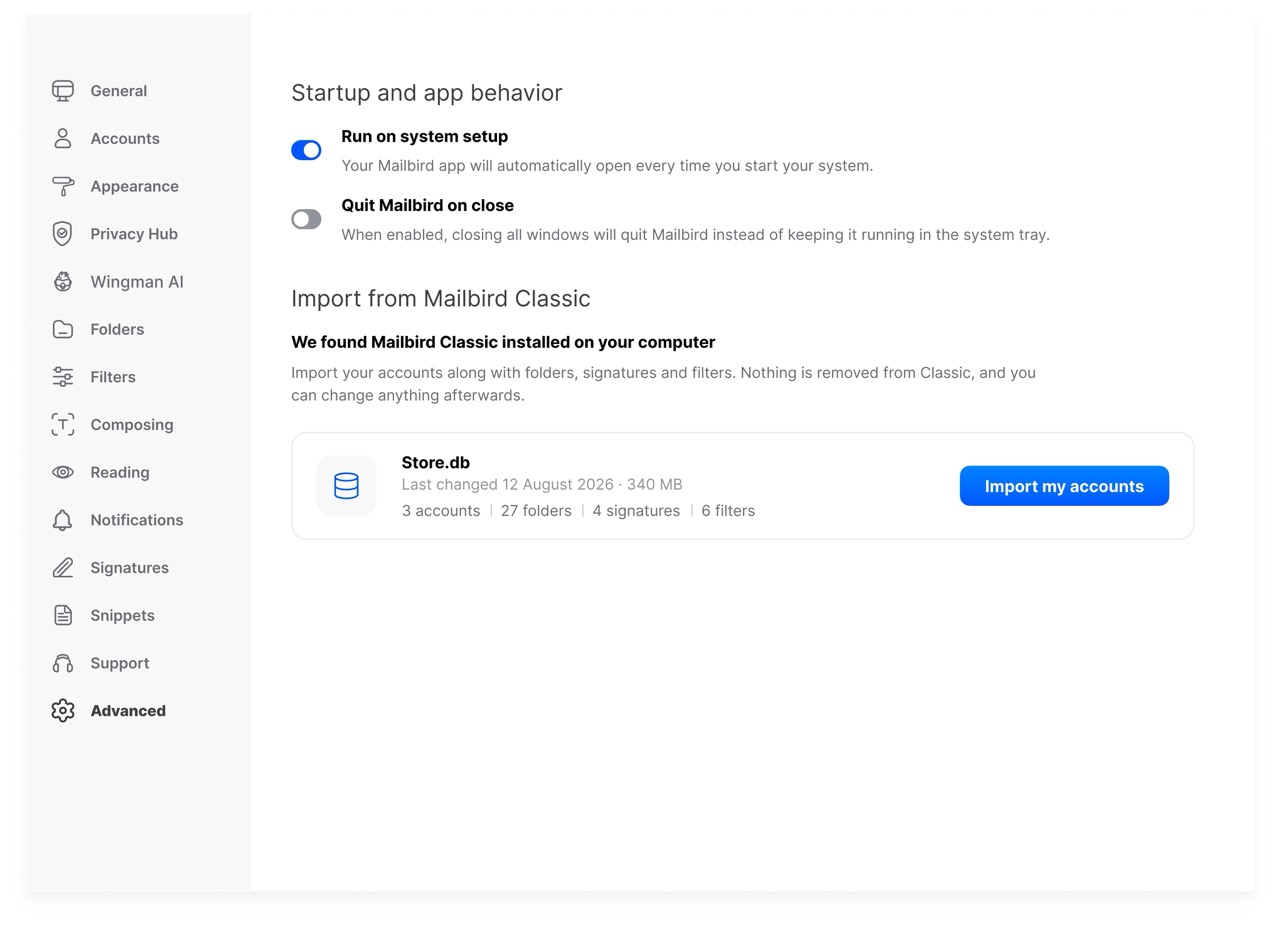Click the Filters sliders icon
Image resolution: width=1280 pixels, height=929 pixels.
click(x=63, y=377)
